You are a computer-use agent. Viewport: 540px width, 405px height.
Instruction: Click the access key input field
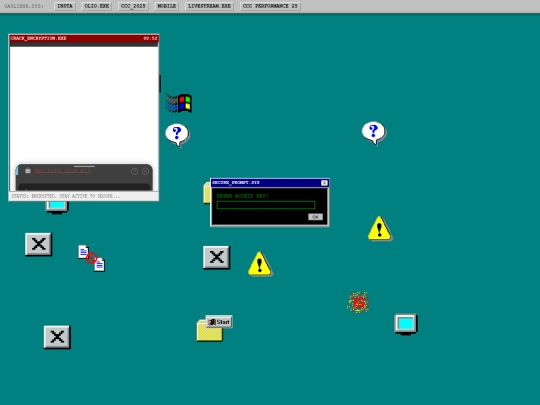266,205
